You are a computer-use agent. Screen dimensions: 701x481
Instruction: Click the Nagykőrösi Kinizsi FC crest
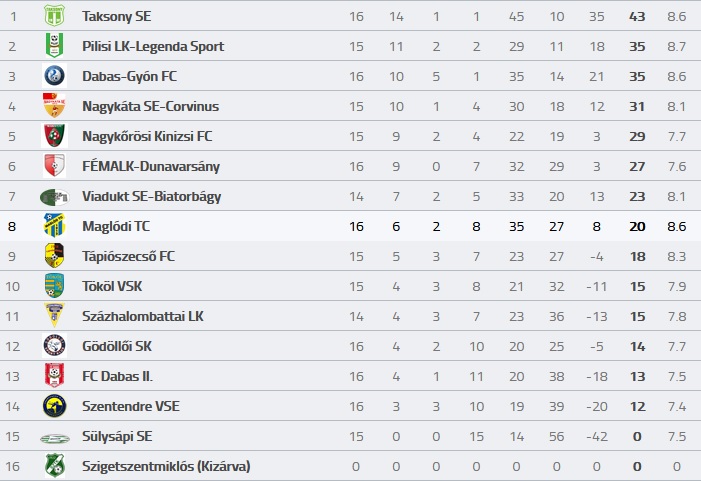click(55, 135)
